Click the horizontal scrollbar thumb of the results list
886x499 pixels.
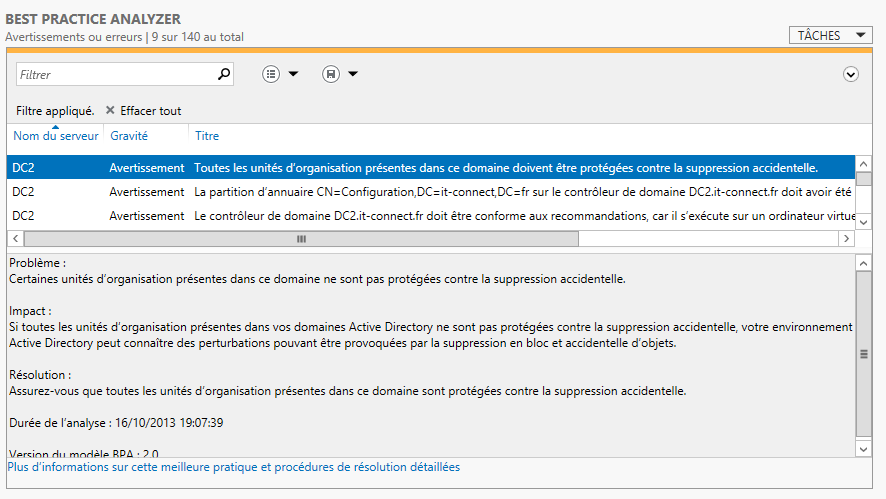[x=301, y=238]
